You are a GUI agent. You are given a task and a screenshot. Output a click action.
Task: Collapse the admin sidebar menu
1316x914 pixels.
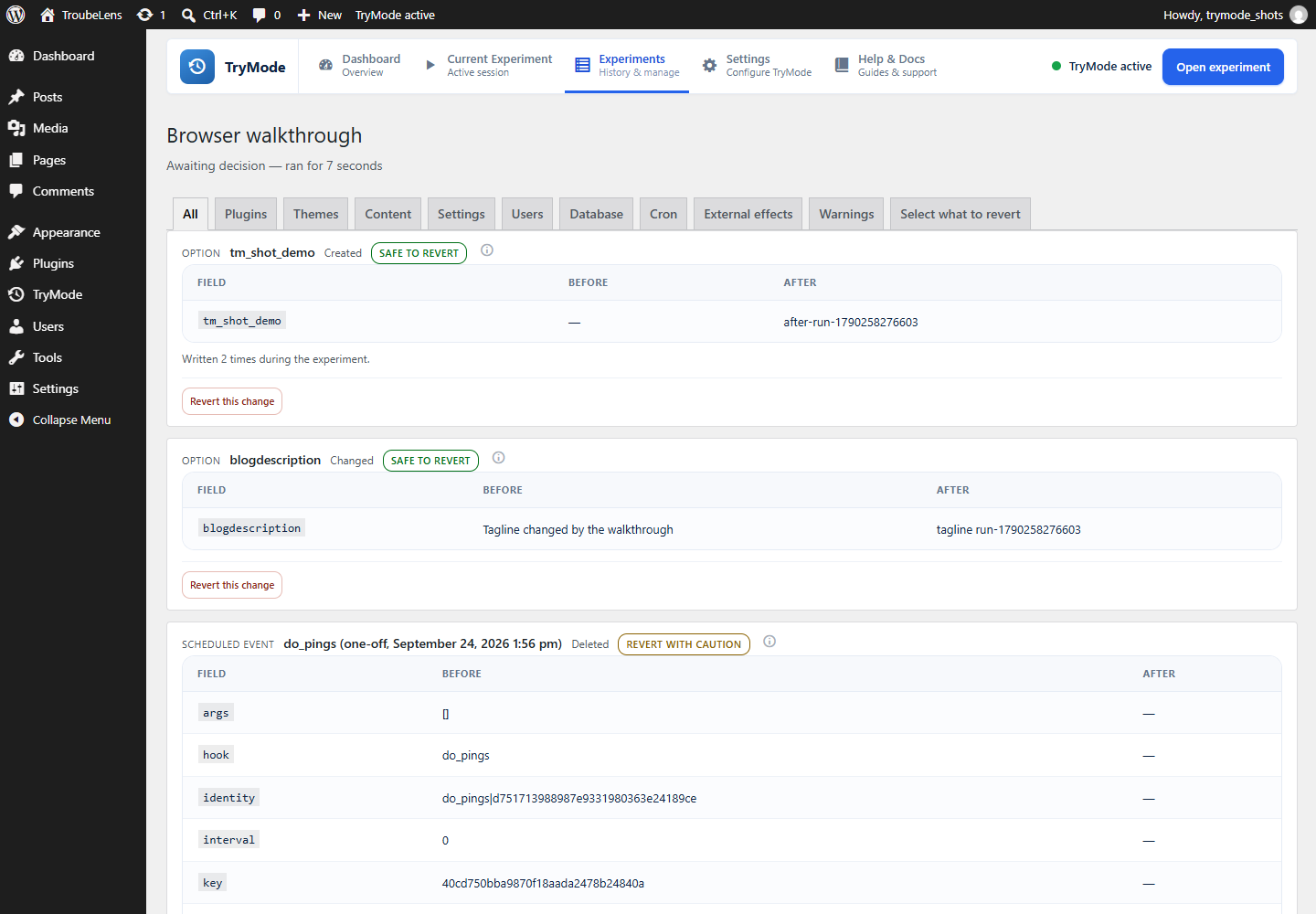point(73,420)
